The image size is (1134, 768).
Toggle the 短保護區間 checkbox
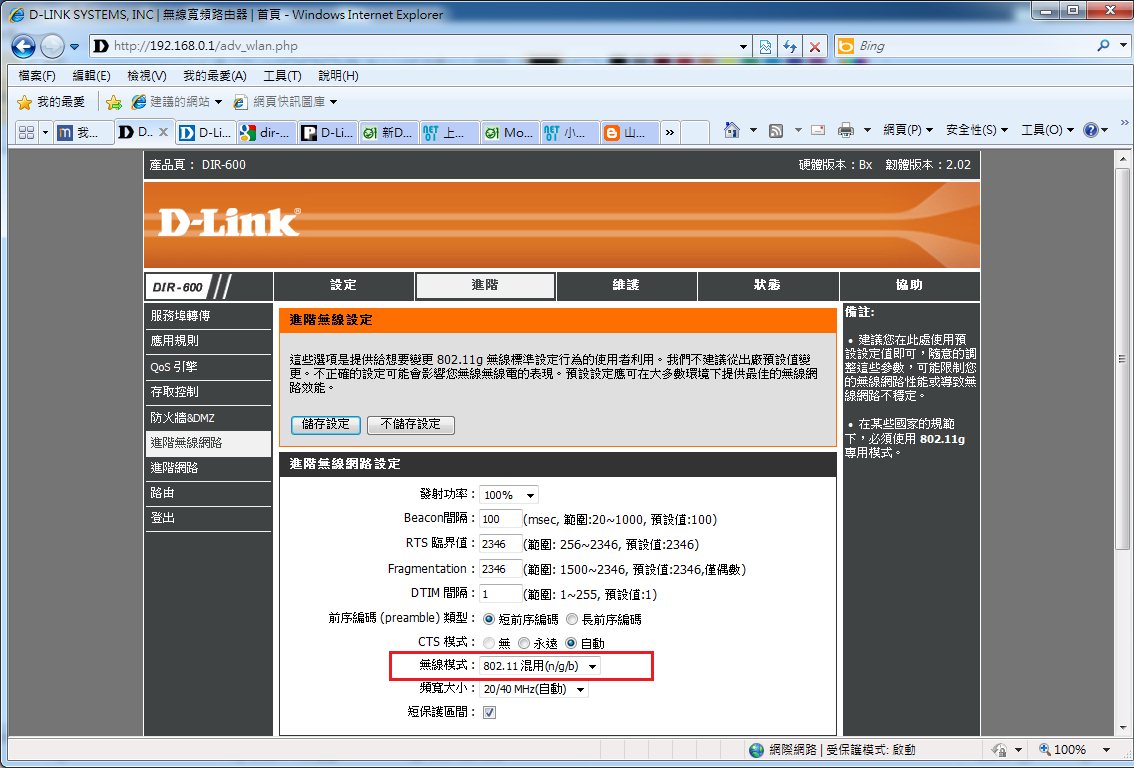click(x=489, y=712)
